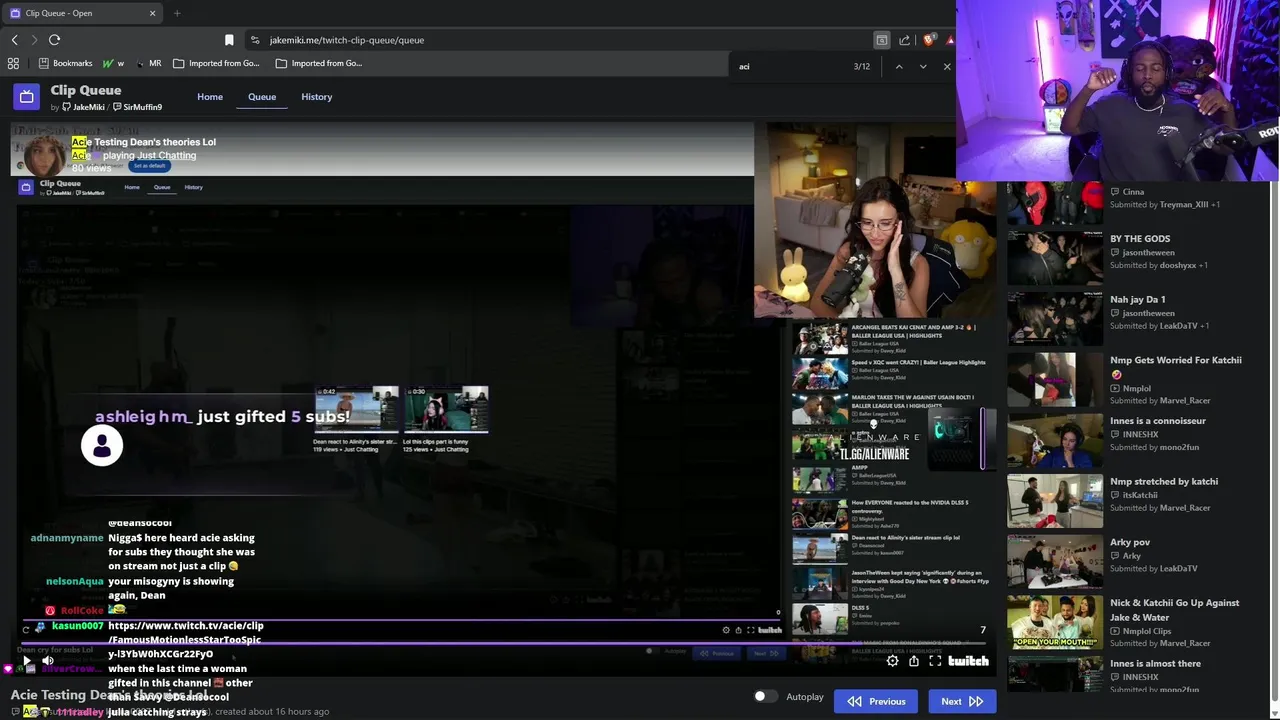Viewport: 1280px width, 720px height.
Task: Open the JakeMiki GitHub author link
Action: (x=83, y=107)
